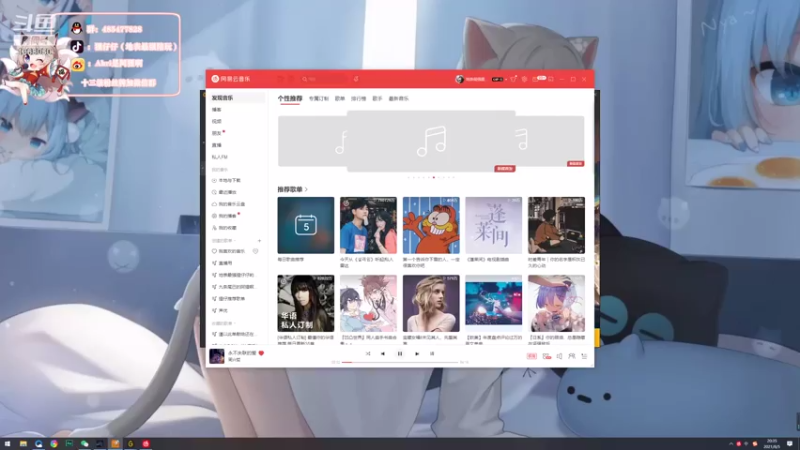The width and height of the screenshot is (800, 450).
Task: Open the purple-haired anime playlist cover
Action: pyautogui.click(x=556, y=303)
